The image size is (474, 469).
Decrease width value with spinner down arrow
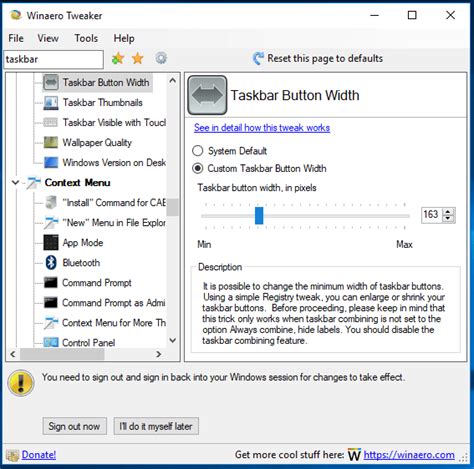pyautogui.click(x=448, y=219)
